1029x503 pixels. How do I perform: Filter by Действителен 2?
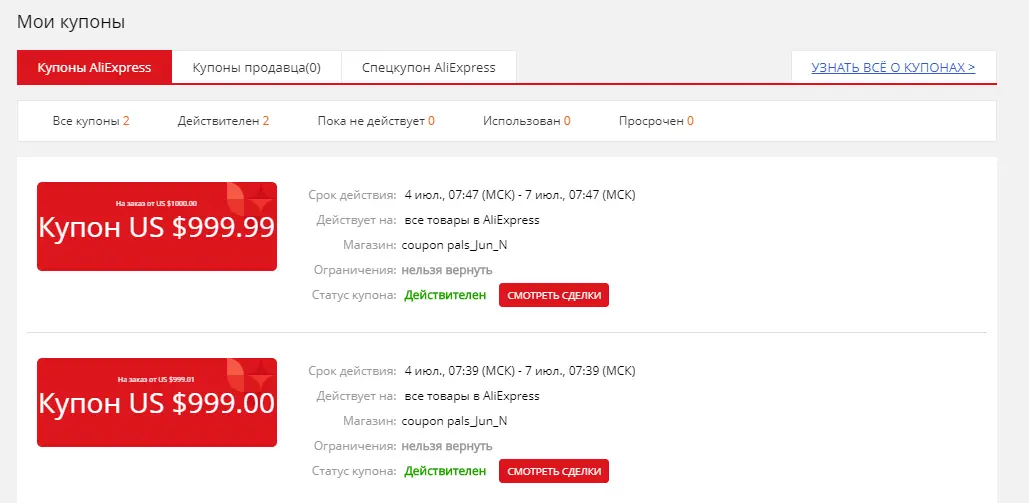(223, 121)
